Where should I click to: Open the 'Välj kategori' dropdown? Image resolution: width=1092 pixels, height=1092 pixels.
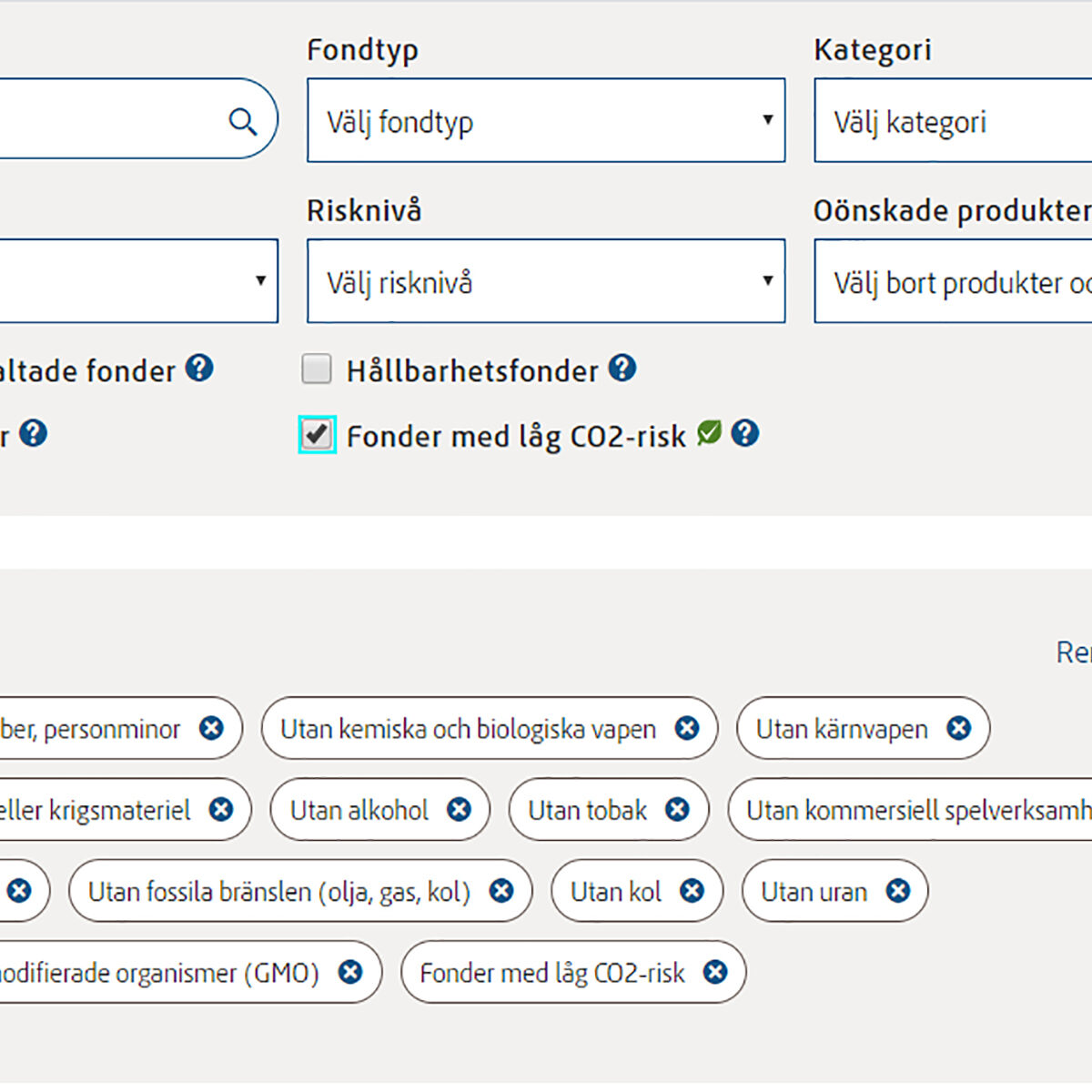point(953,120)
